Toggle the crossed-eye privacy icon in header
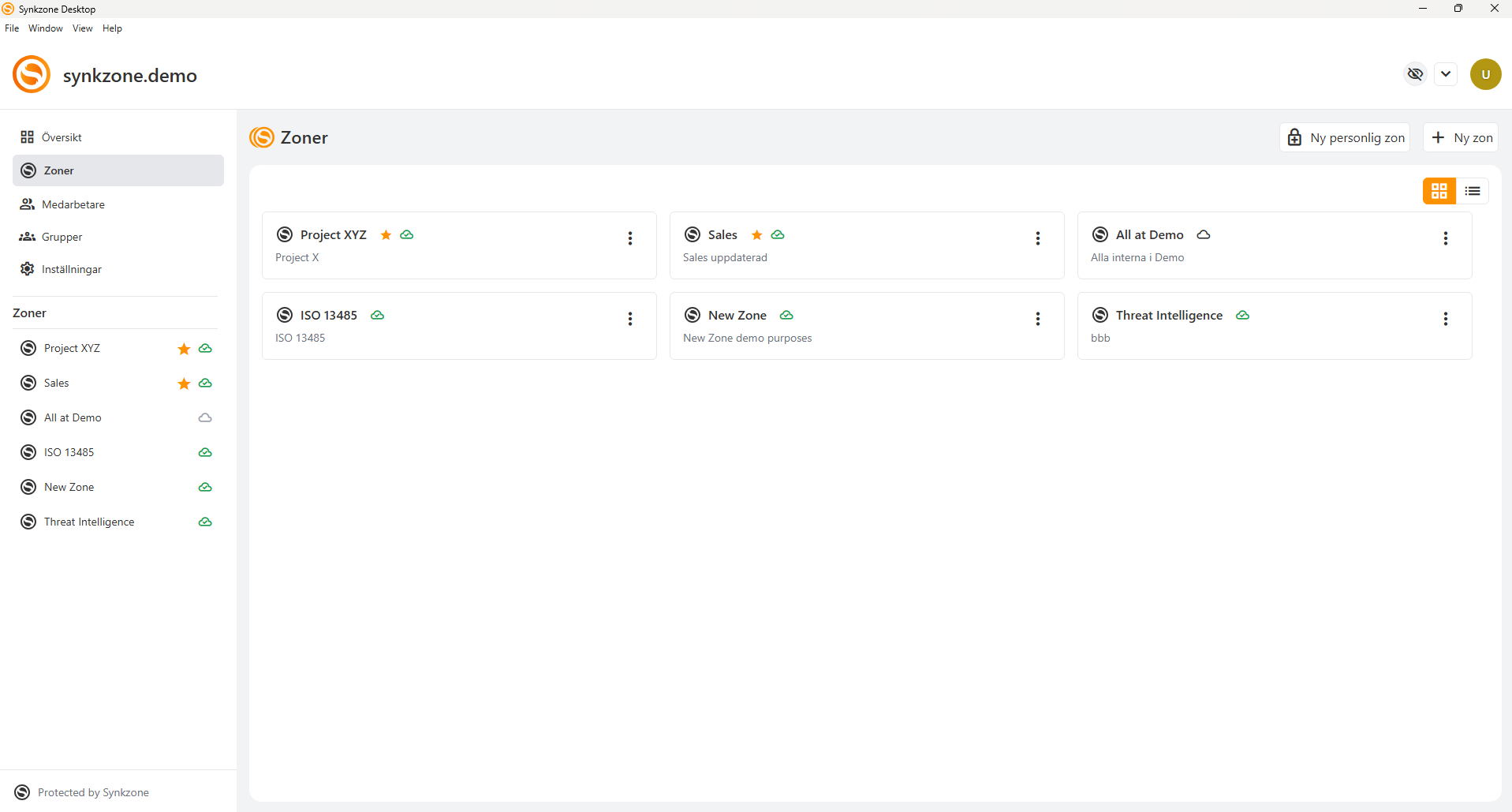Image resolution: width=1512 pixels, height=812 pixels. 1416,74
